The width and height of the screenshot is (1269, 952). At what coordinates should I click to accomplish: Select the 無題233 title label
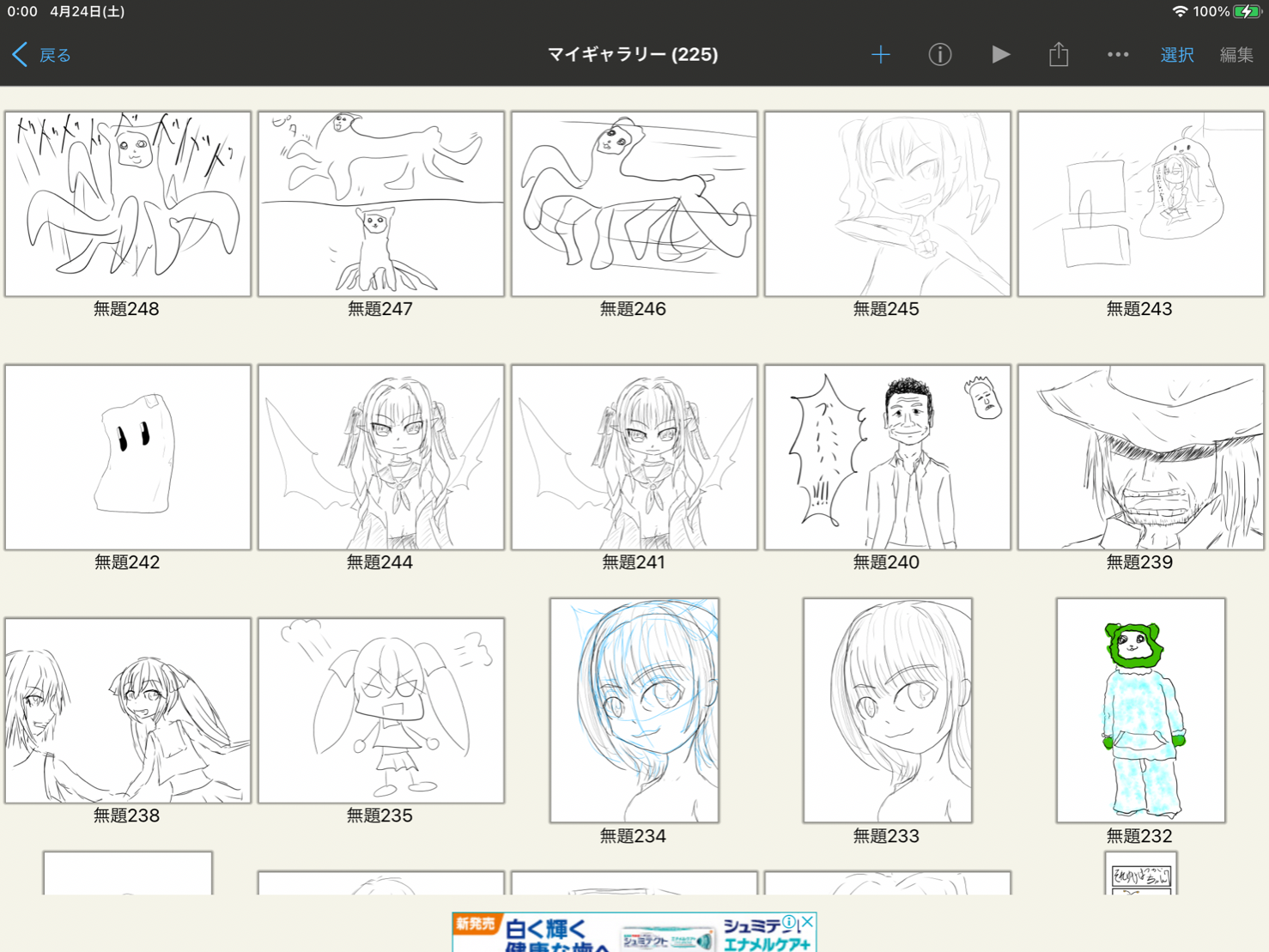pos(886,835)
